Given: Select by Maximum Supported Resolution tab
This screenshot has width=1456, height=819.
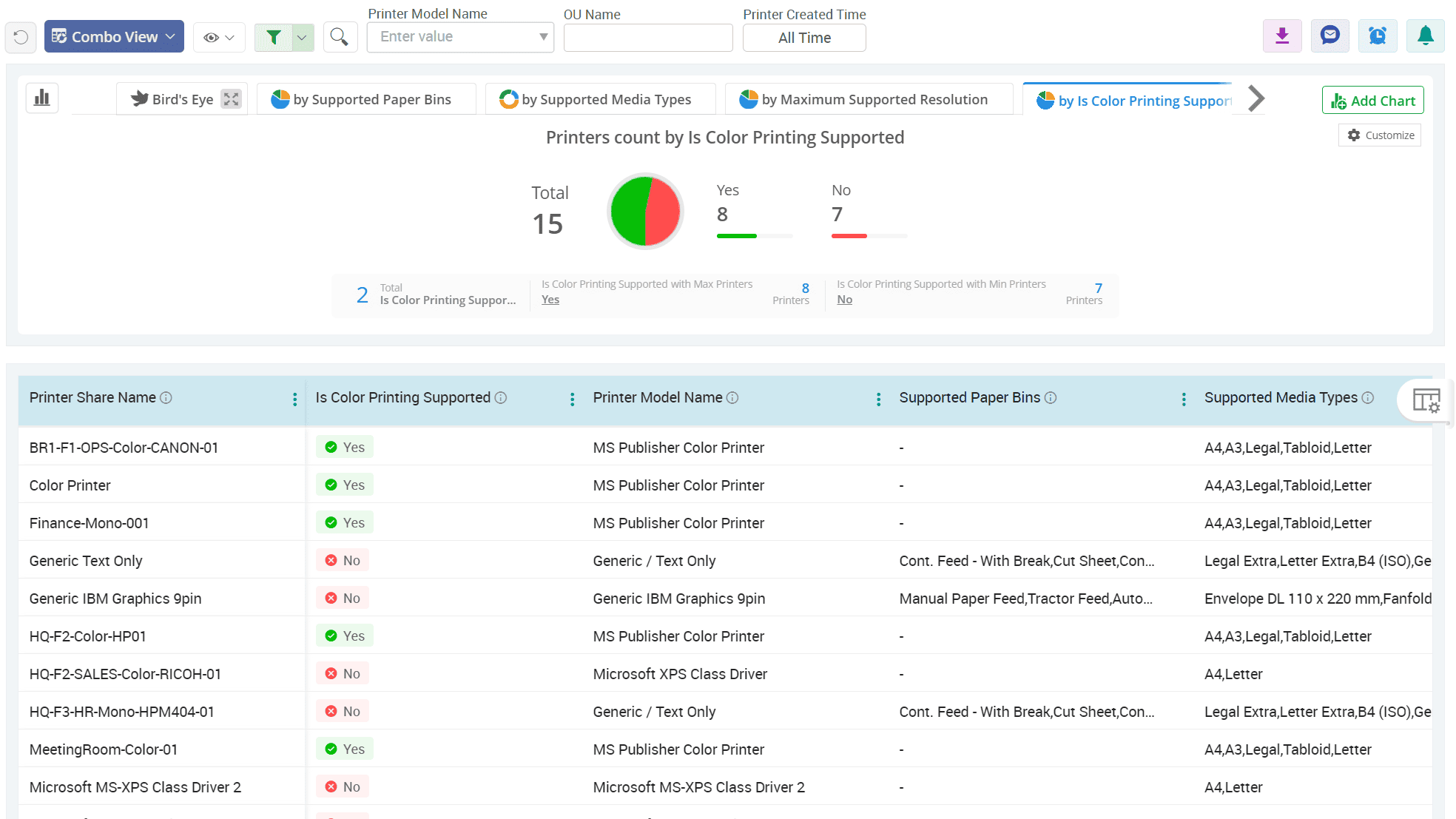Looking at the screenshot, I should tap(869, 99).
